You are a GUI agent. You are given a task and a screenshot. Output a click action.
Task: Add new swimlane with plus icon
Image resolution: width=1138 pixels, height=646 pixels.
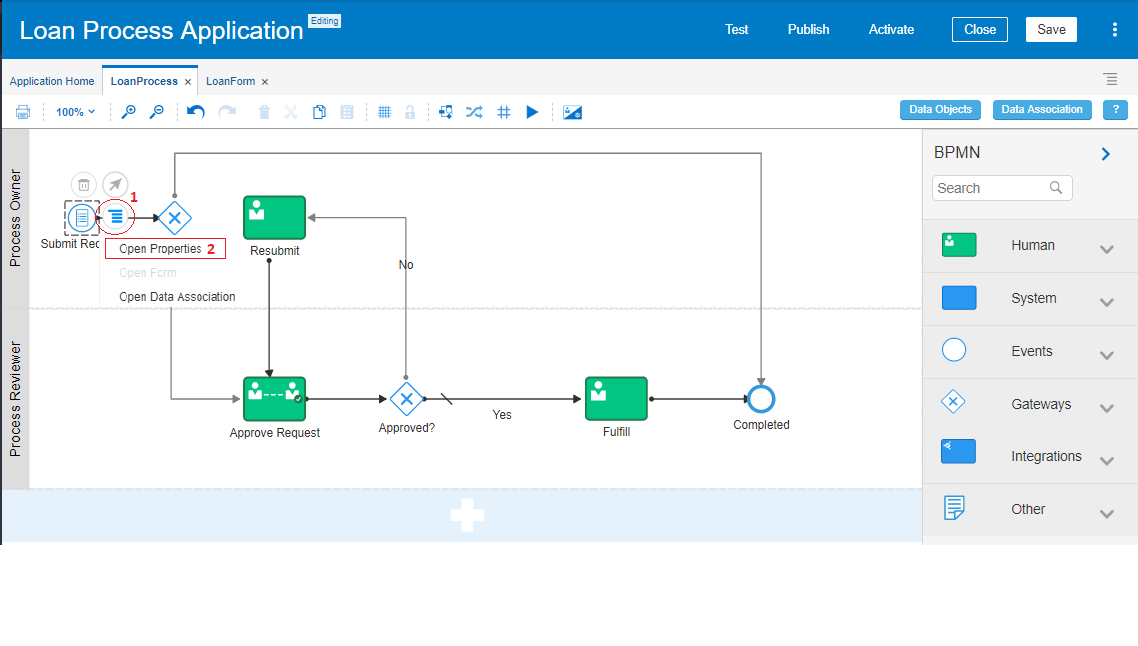[467, 515]
